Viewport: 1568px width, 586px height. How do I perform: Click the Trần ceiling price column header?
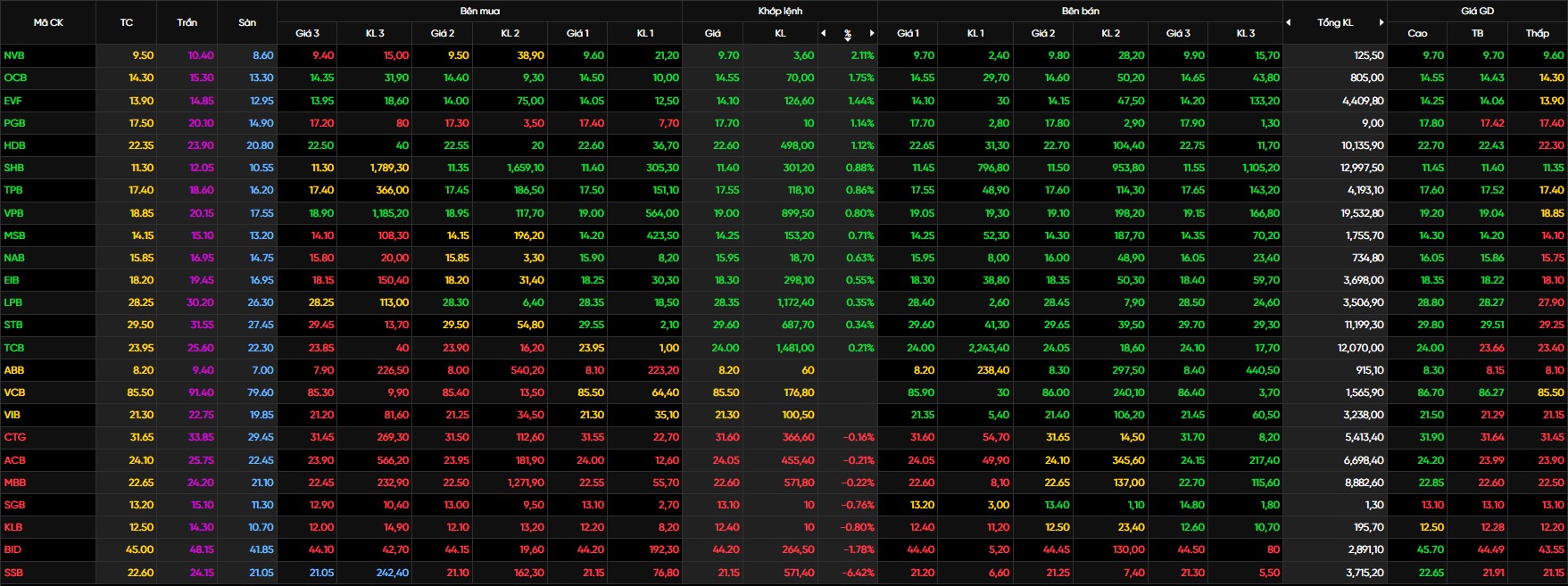click(x=187, y=22)
